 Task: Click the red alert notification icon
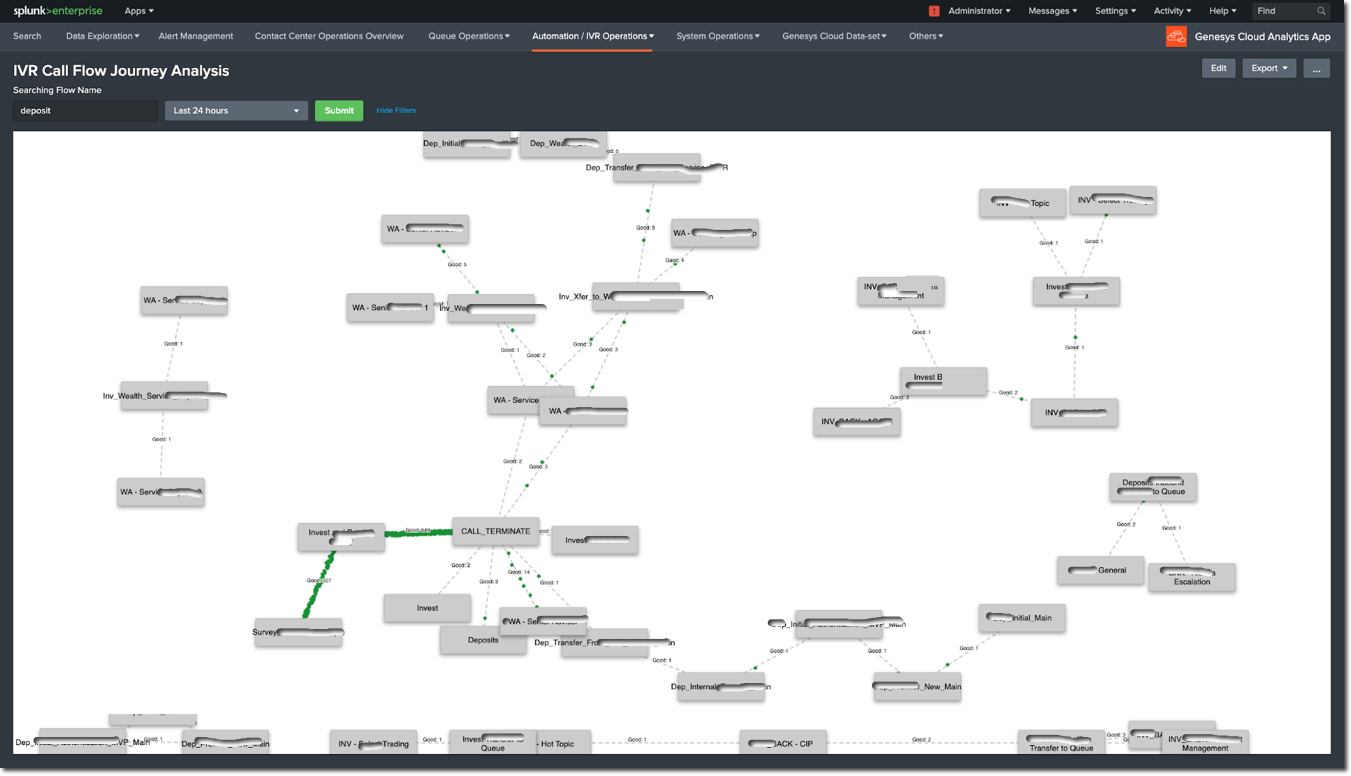tap(934, 11)
